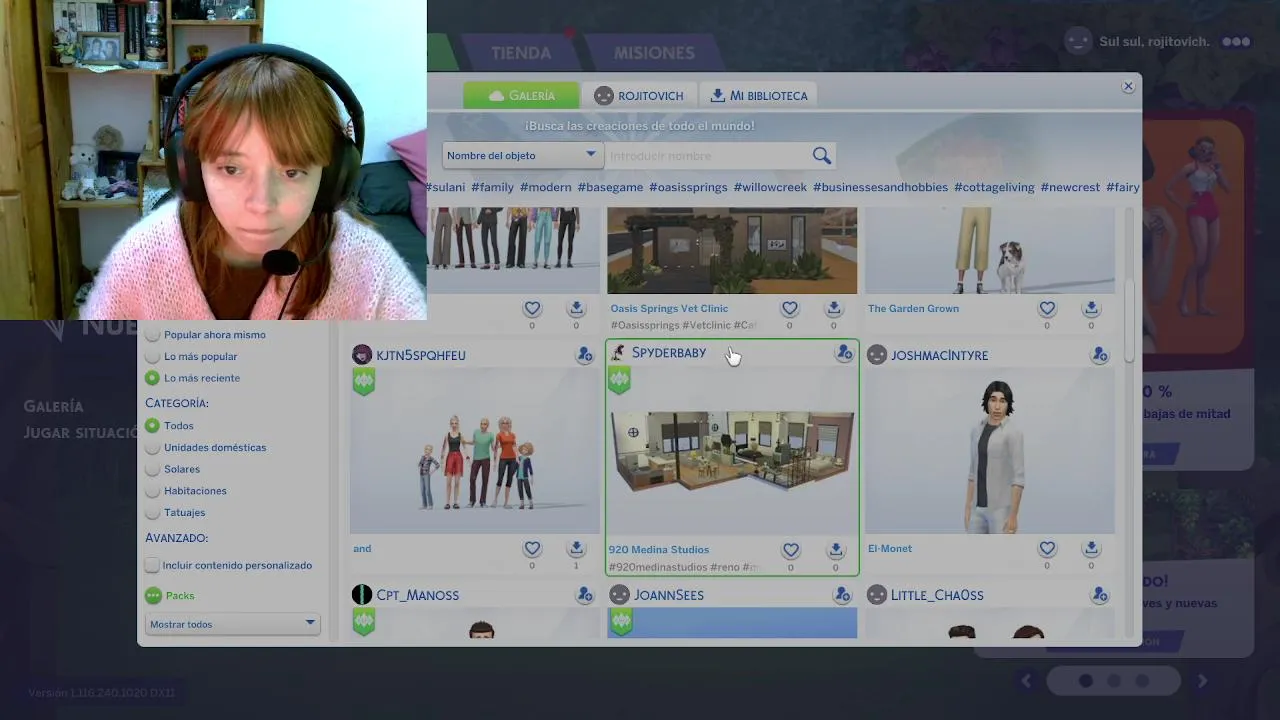Click the 'Introducir nombre' search field
The height and width of the screenshot is (720, 1280).
708,156
